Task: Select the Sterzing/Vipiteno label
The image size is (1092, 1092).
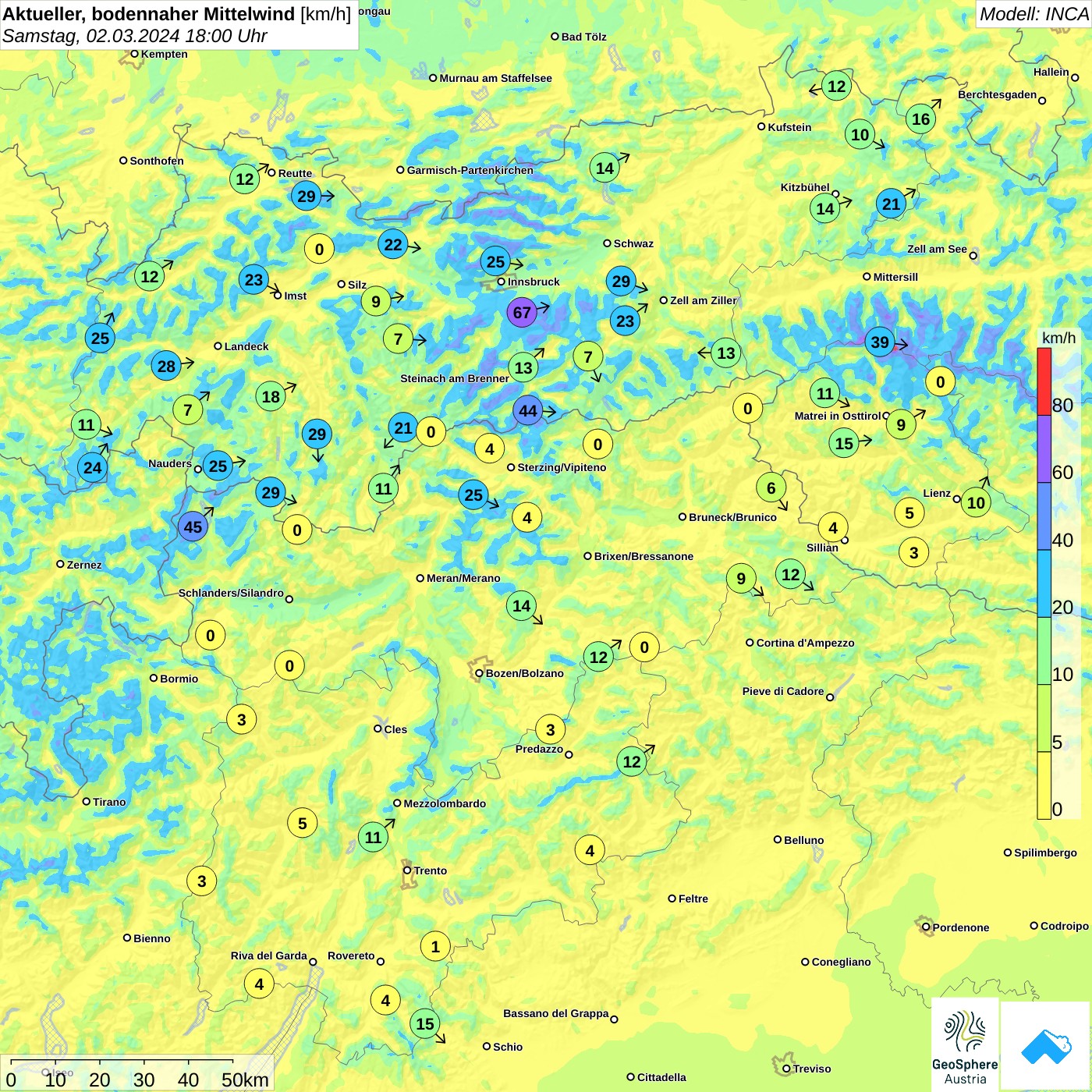Action: pos(562,467)
